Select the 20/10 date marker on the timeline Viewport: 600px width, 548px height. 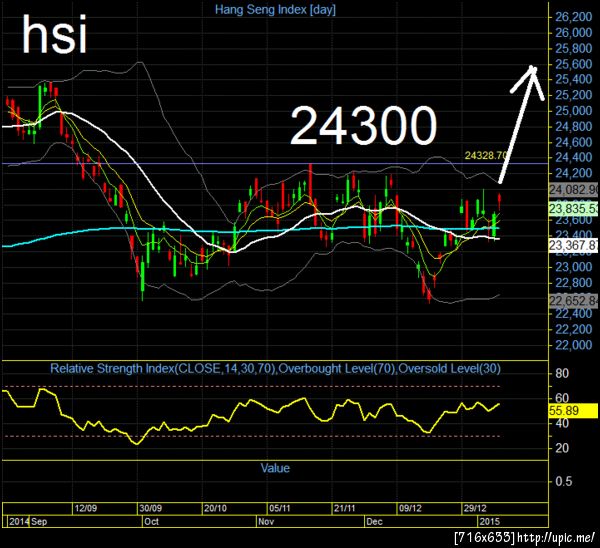coord(215,509)
